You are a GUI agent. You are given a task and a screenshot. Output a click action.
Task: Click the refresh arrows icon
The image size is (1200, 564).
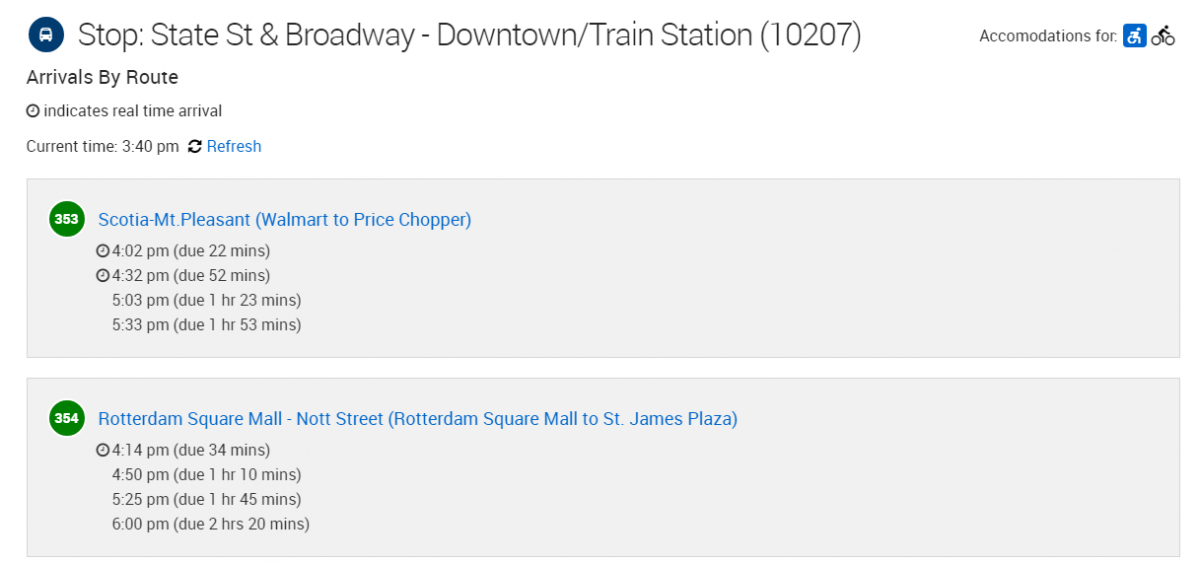pyautogui.click(x=194, y=146)
